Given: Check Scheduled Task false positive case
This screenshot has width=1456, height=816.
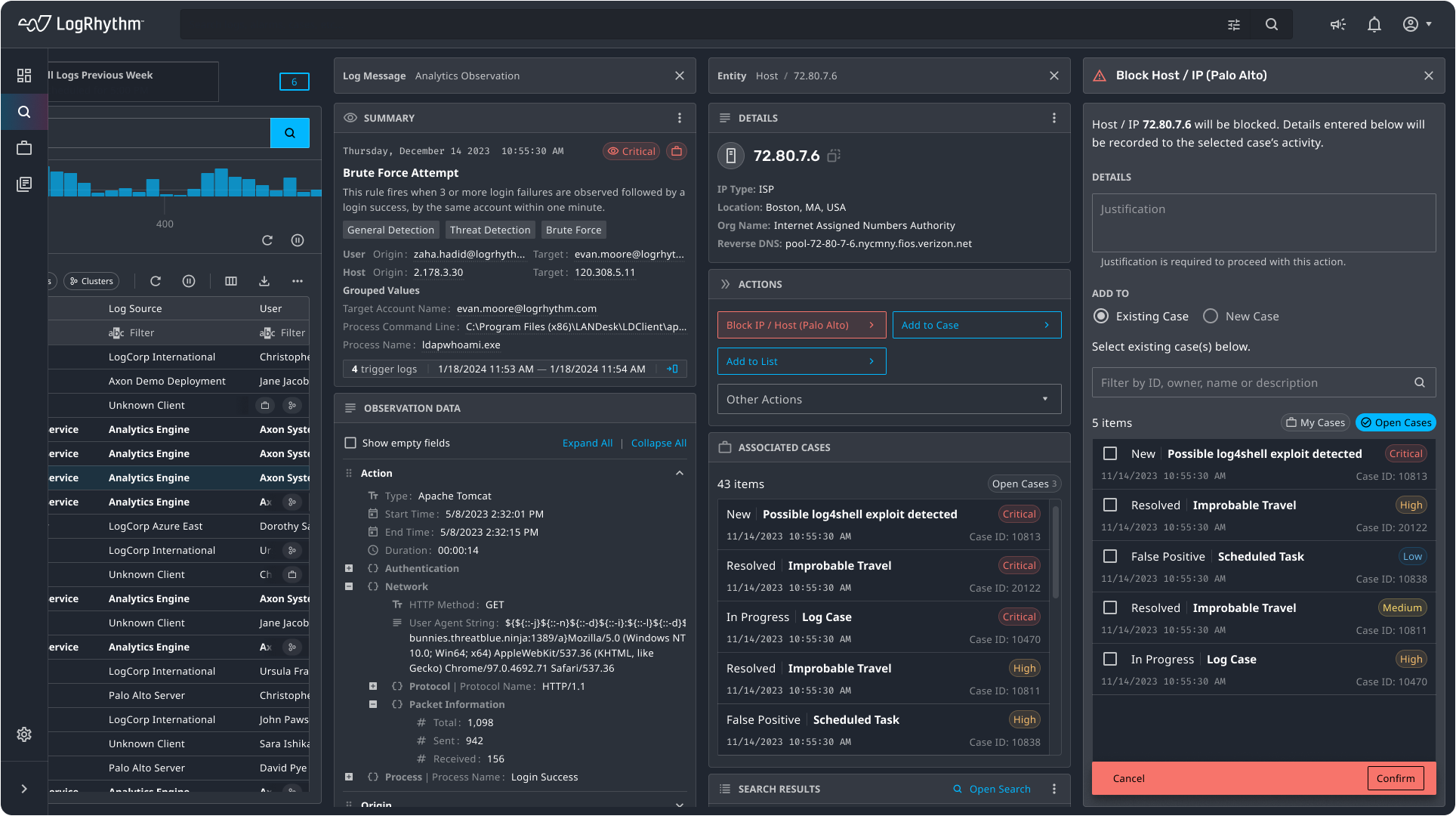Looking at the screenshot, I should pos(1110,556).
